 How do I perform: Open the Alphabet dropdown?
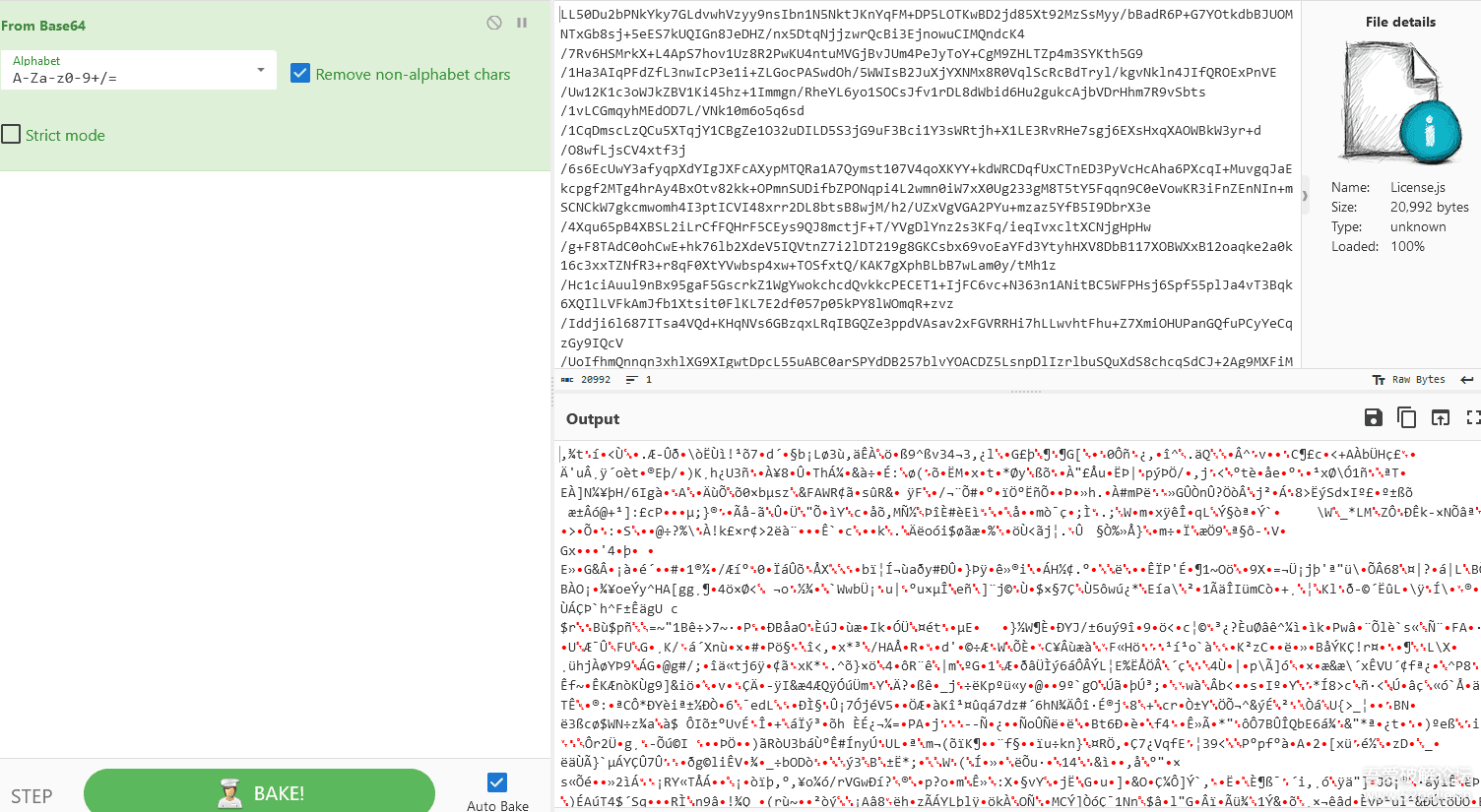click(x=260, y=70)
